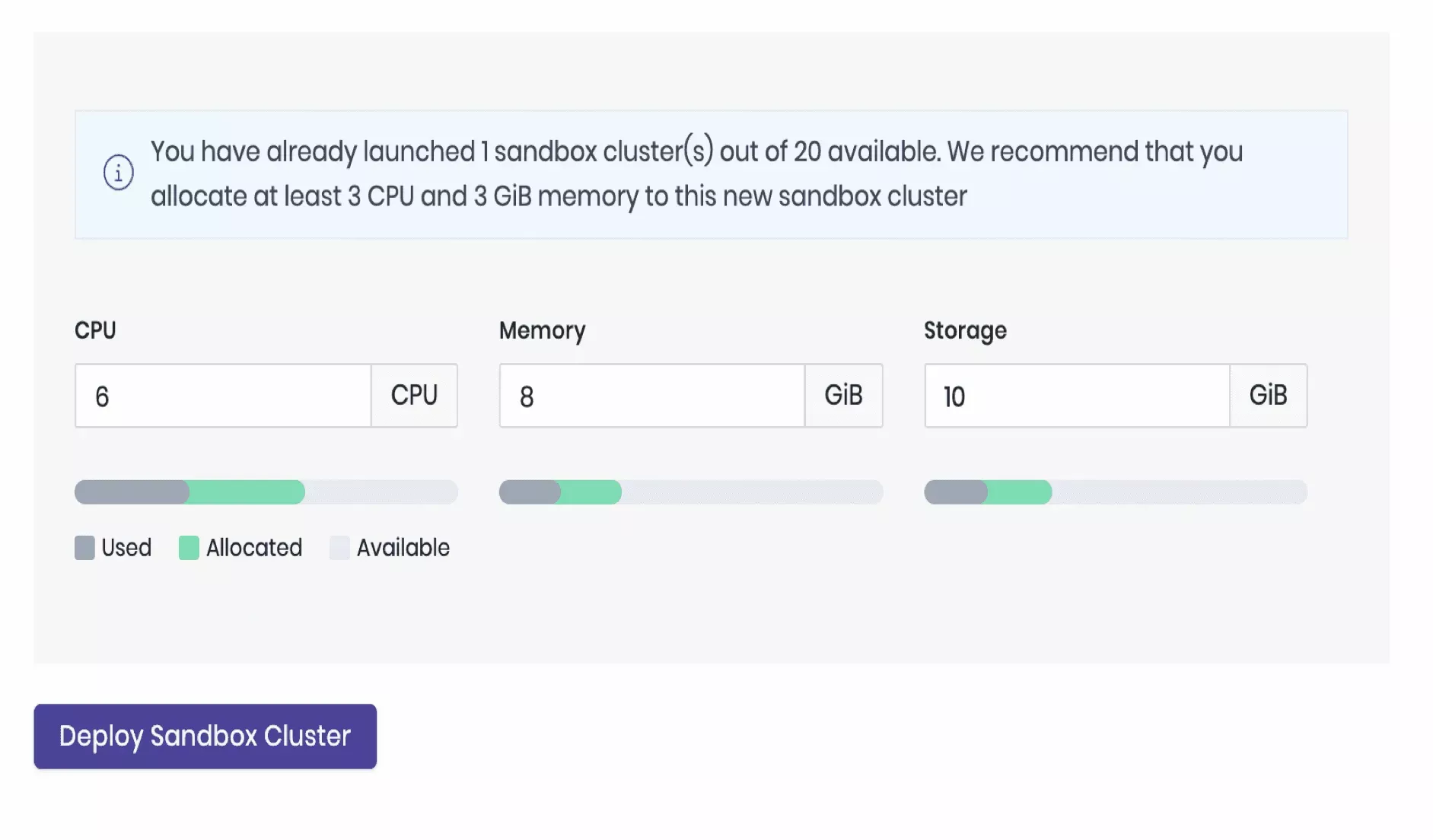Click the sandbox cluster recommendation message text
1433x840 pixels.
[x=696, y=174]
